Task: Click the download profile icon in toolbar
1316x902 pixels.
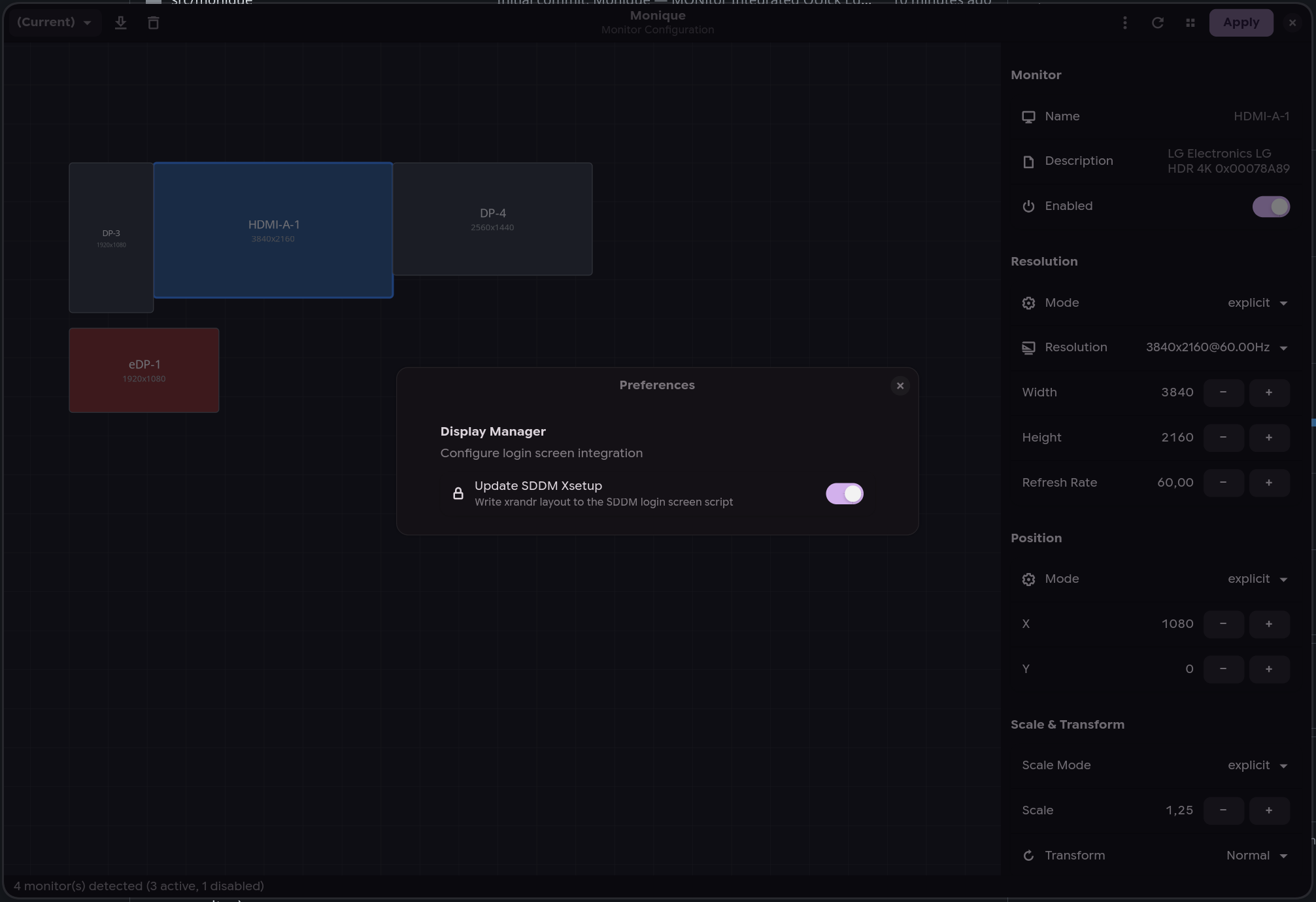Action: click(120, 22)
